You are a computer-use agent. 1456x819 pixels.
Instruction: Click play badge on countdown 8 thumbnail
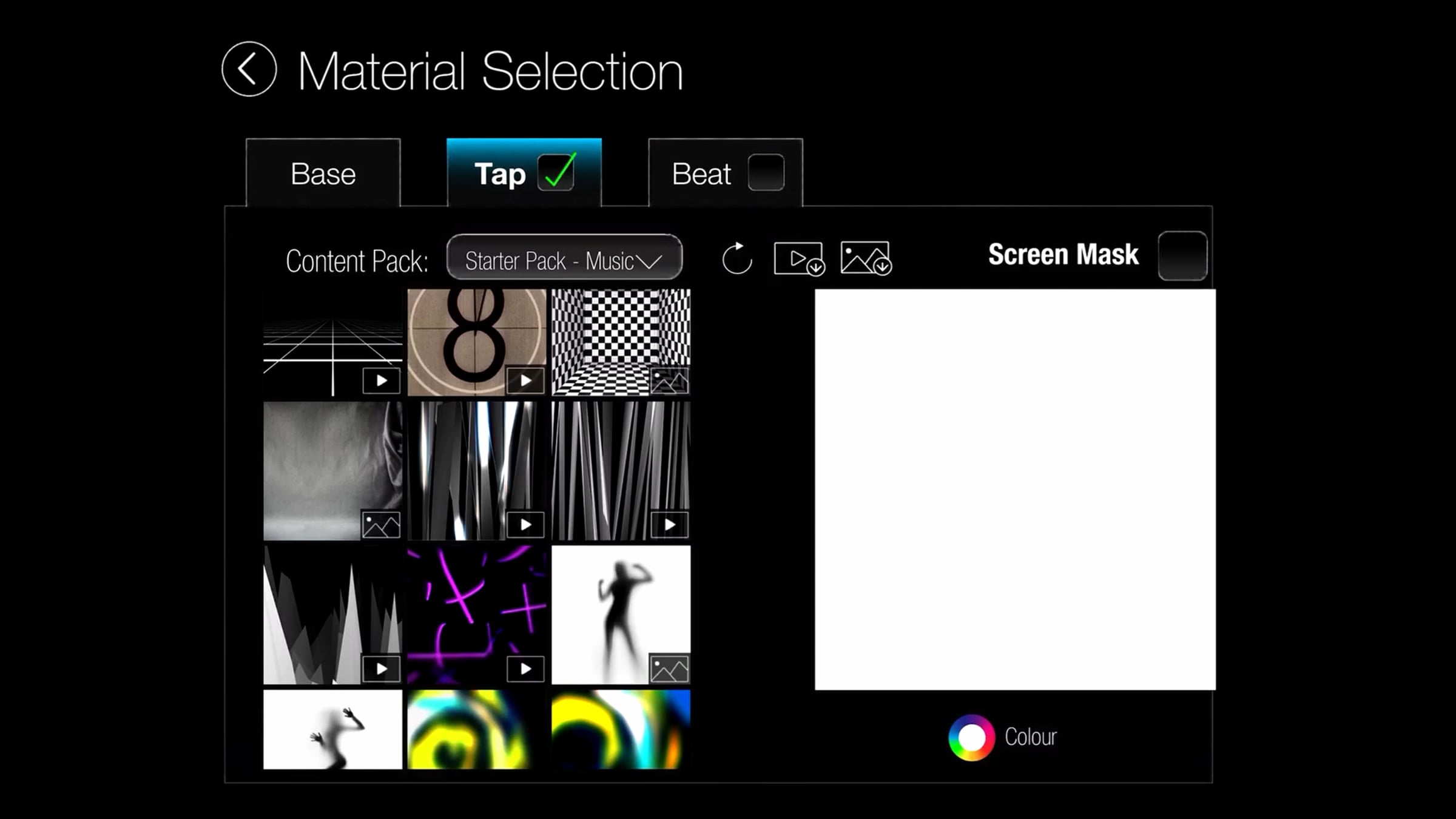(x=525, y=380)
